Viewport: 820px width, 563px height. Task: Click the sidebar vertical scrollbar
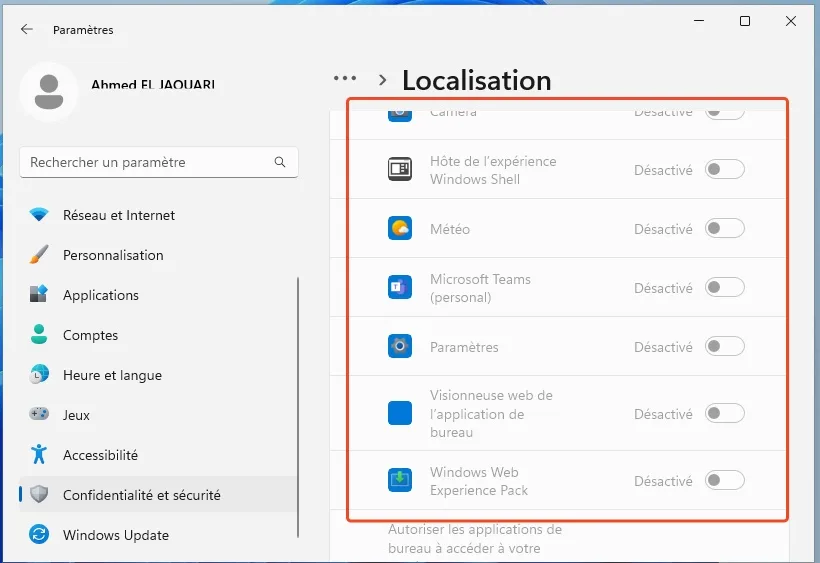click(298, 407)
